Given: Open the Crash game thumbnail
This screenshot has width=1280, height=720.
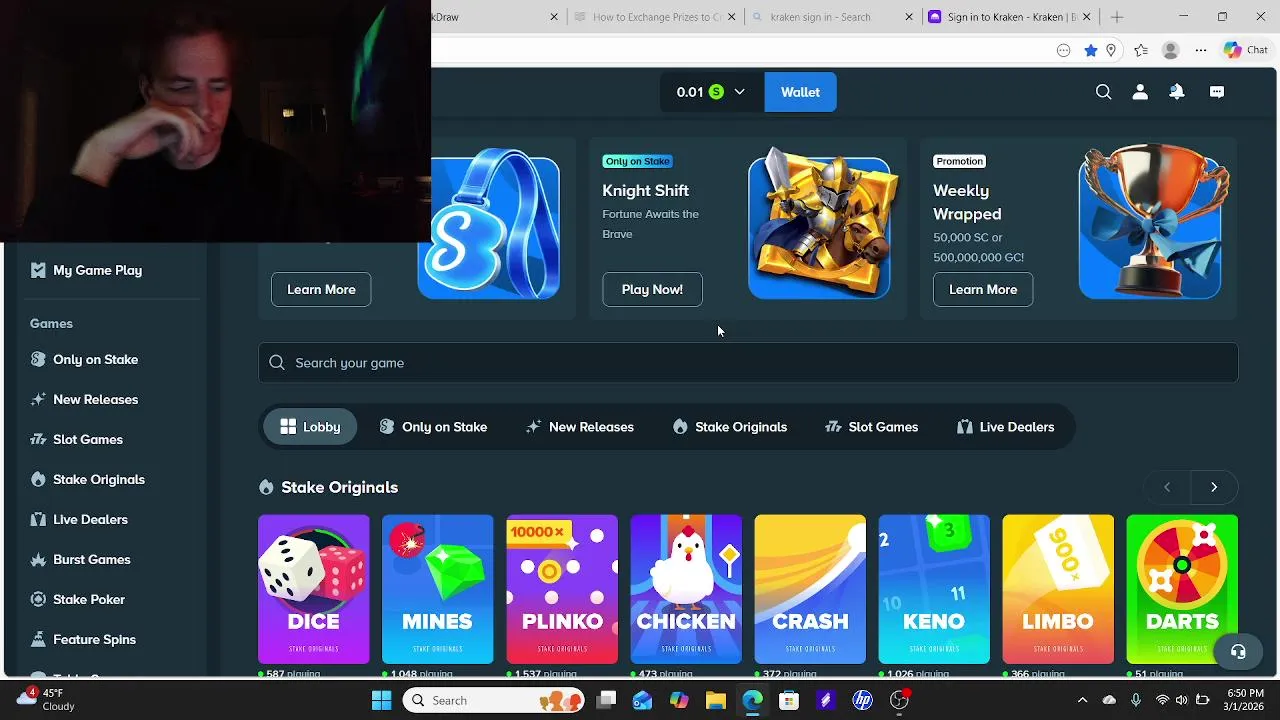Looking at the screenshot, I should click(x=810, y=589).
